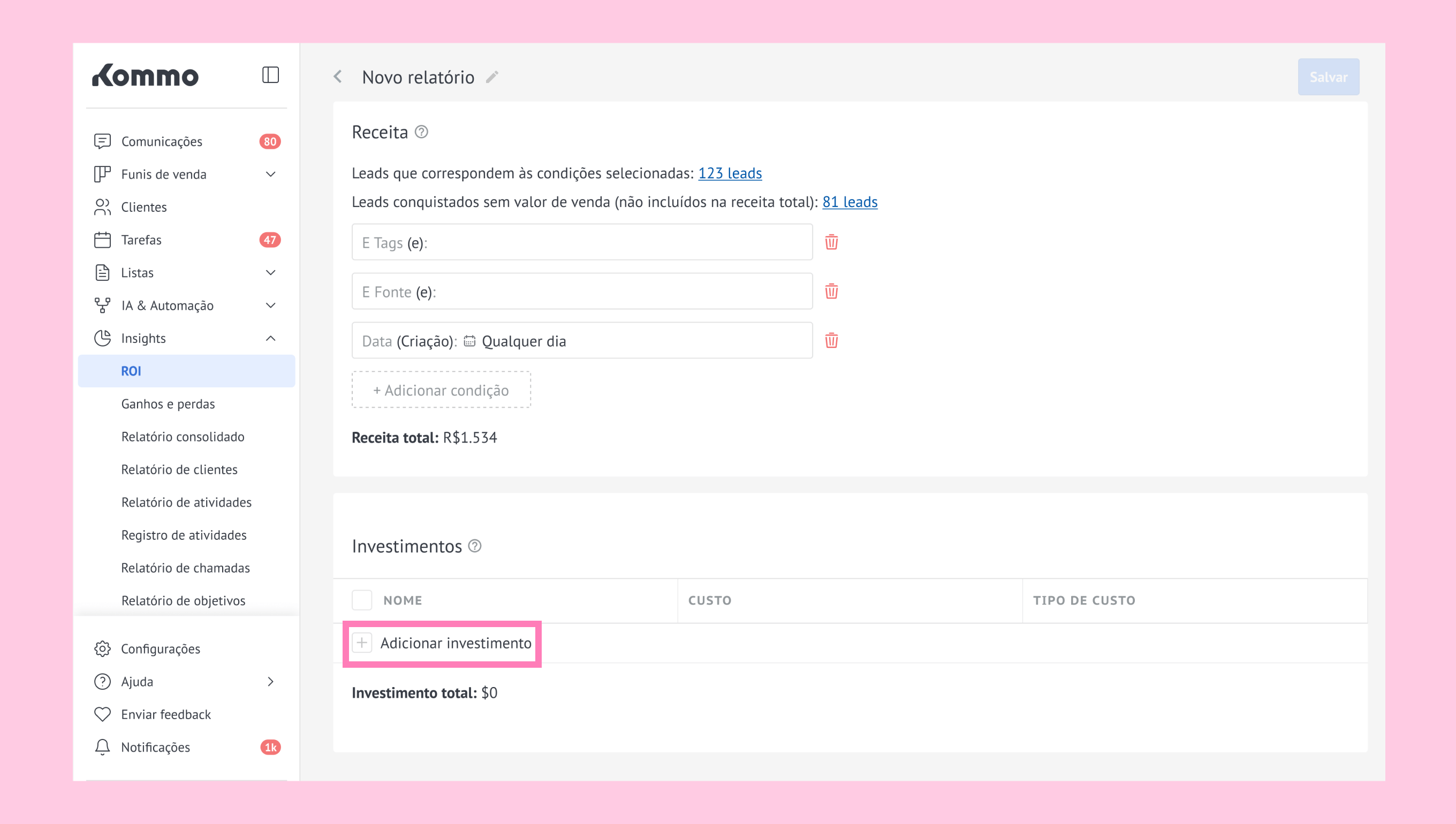Delete the Tags condition with trash icon

tap(831, 242)
